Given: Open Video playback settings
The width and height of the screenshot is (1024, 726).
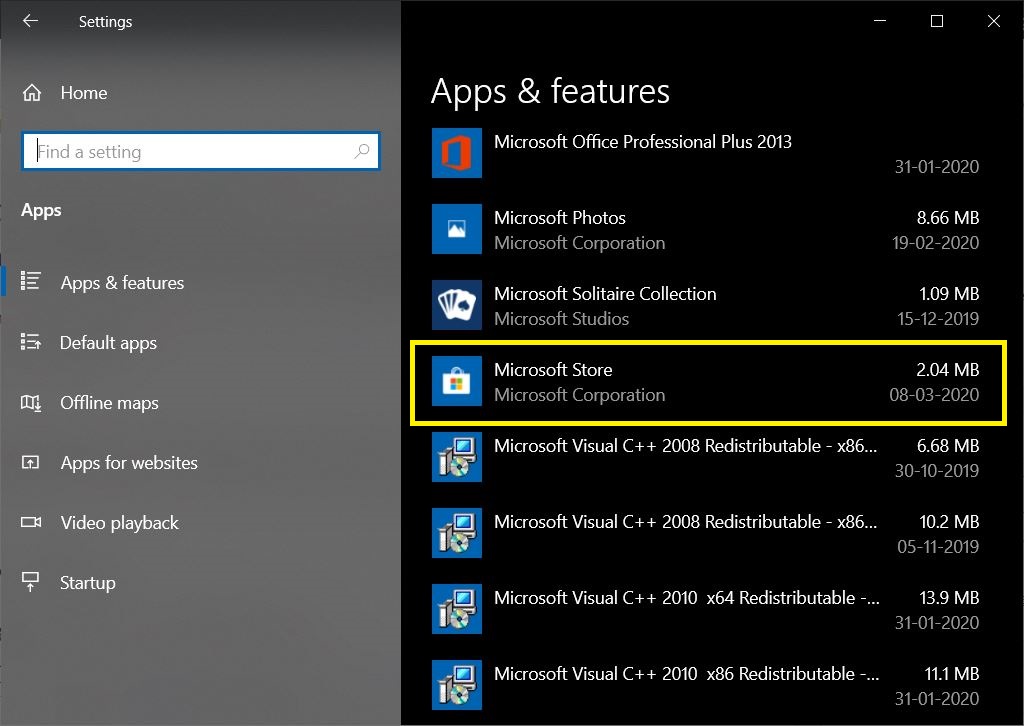Looking at the screenshot, I should pyautogui.click(x=120, y=523).
